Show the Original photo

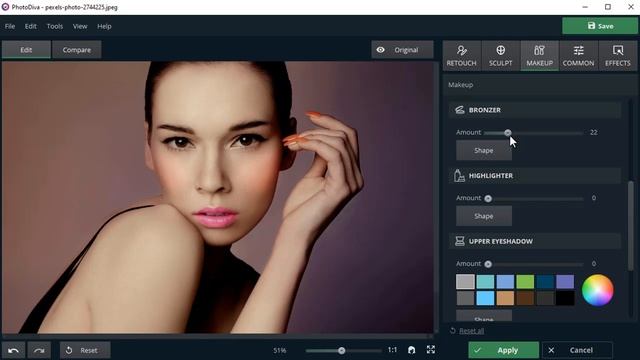point(402,50)
